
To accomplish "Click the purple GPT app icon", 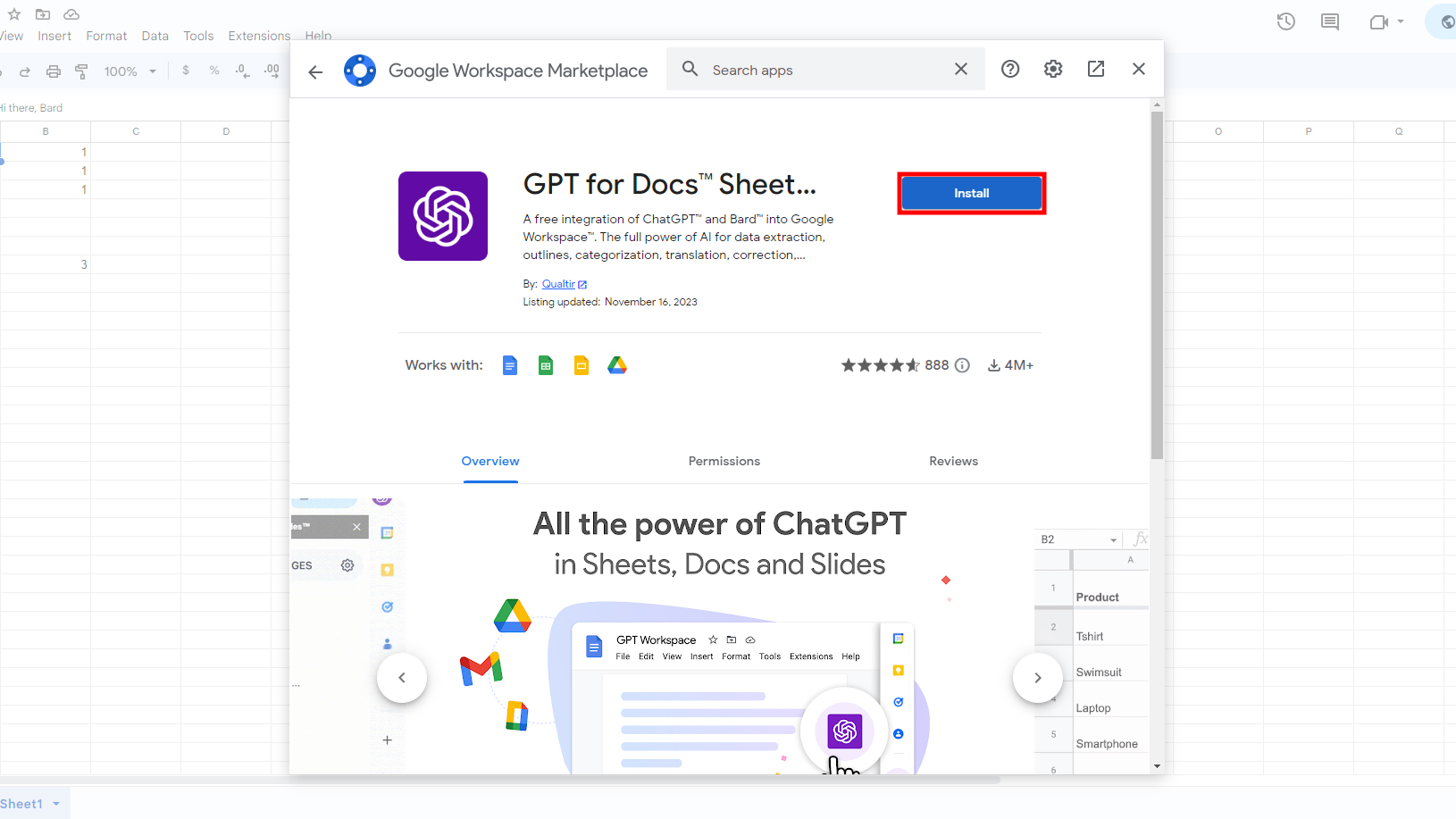I will tap(443, 216).
